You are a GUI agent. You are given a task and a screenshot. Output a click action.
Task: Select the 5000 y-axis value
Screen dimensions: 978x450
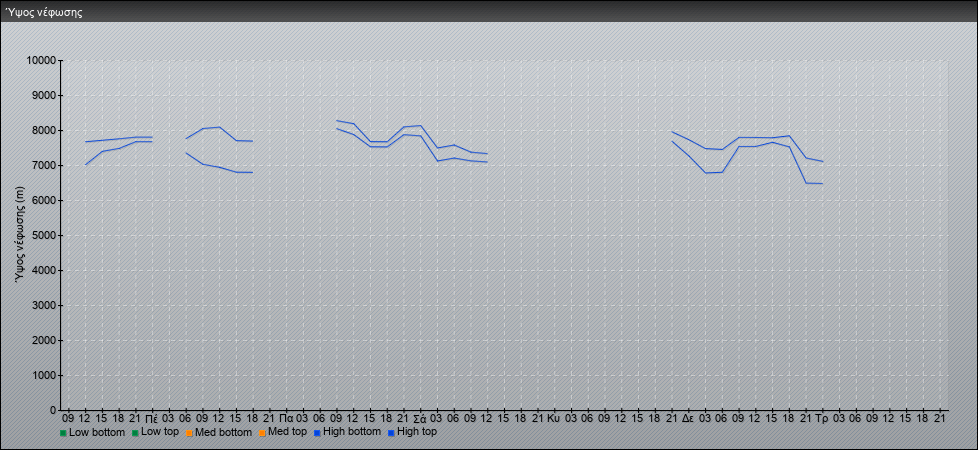(x=44, y=235)
